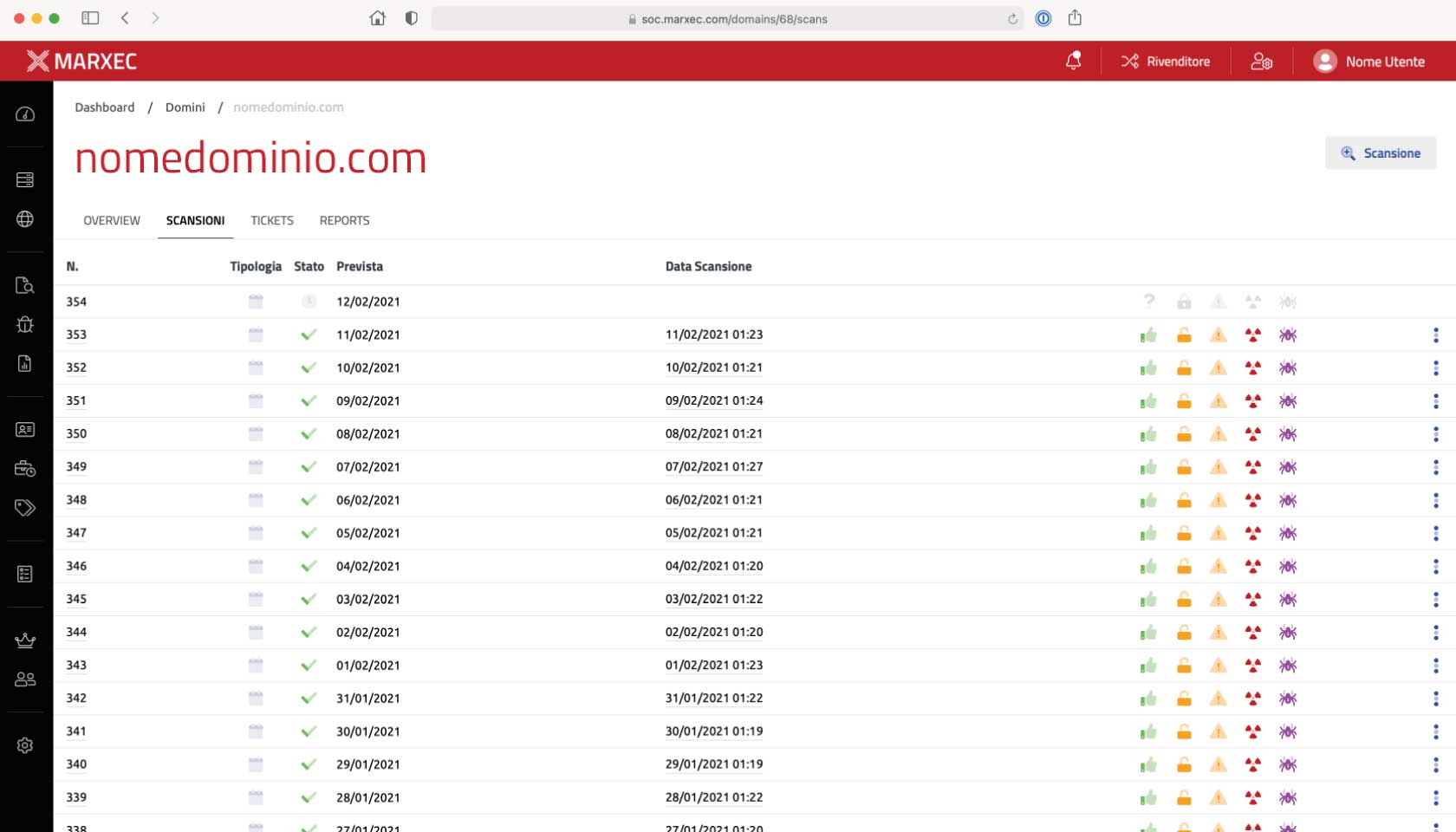1456x832 pixels.
Task: Click purple spider icon for scan 349
Action: pyautogui.click(x=1288, y=467)
